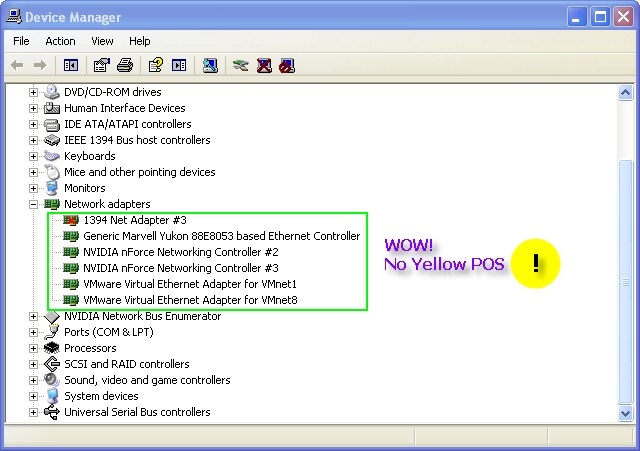640x451 pixels.
Task: Click the DVD/CD-ROM drives disc icon
Action: [x=52, y=92]
